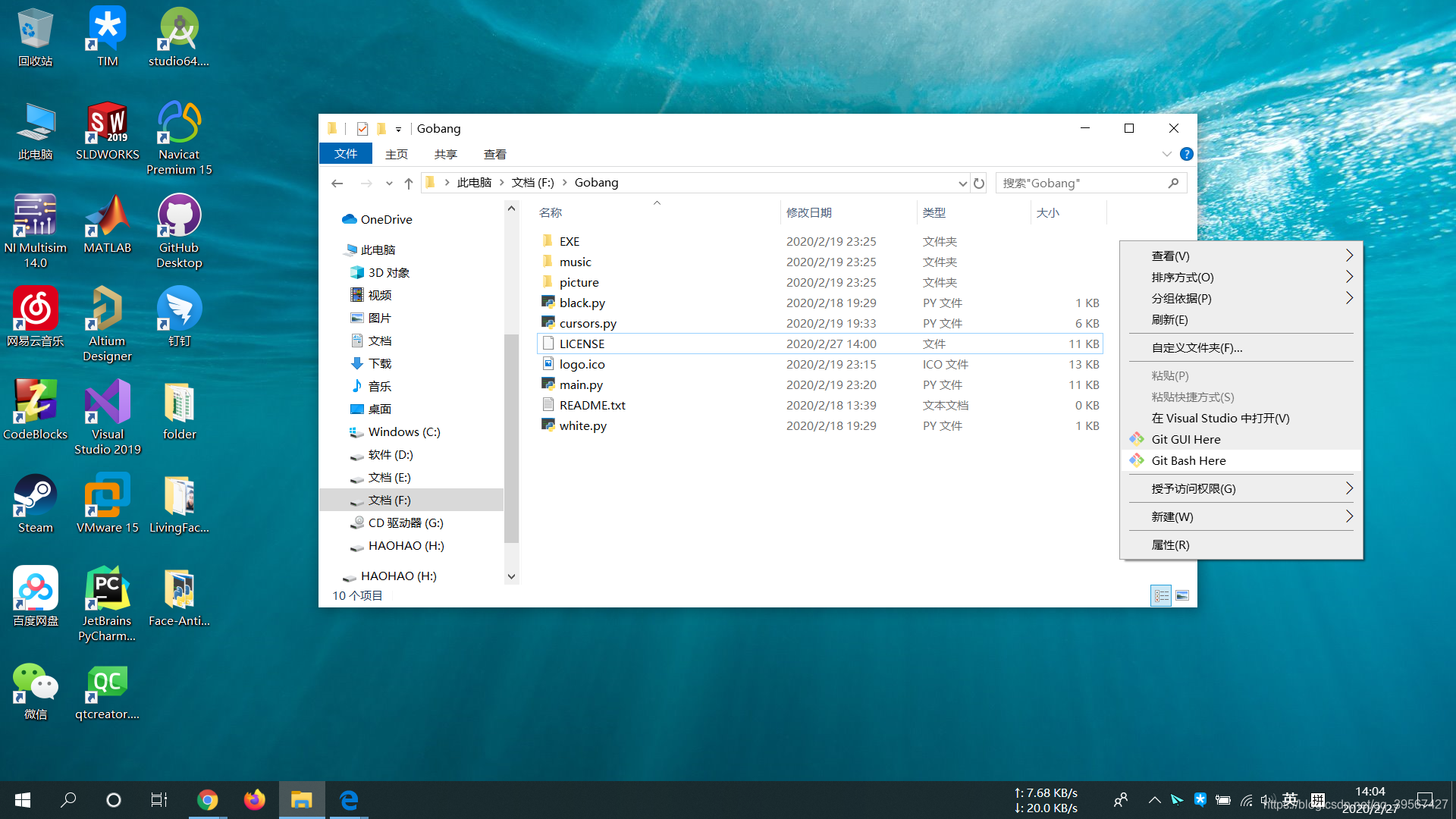Launch Visual Studio 2019 shortcut
The image size is (1456, 819).
107,419
